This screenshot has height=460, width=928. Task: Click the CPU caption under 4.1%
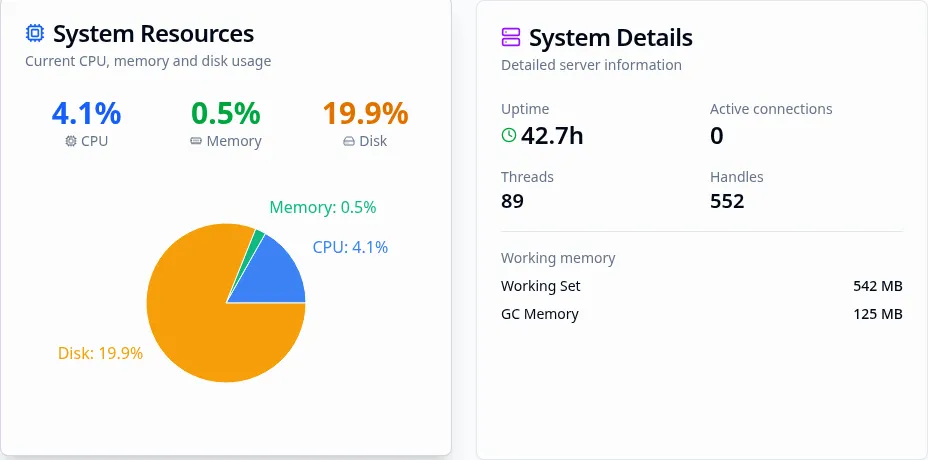(95, 141)
